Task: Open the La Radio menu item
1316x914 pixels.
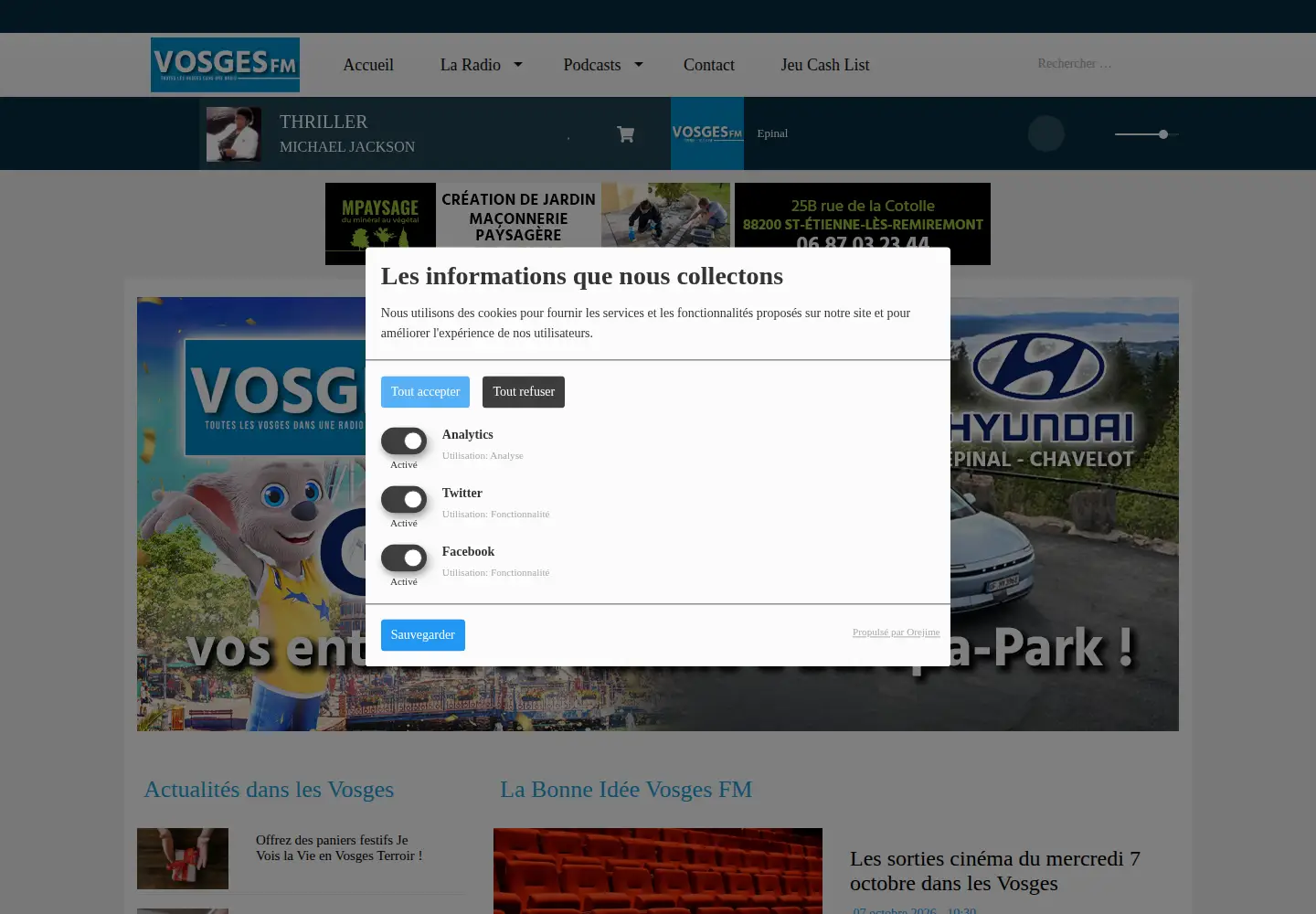Action: point(470,65)
